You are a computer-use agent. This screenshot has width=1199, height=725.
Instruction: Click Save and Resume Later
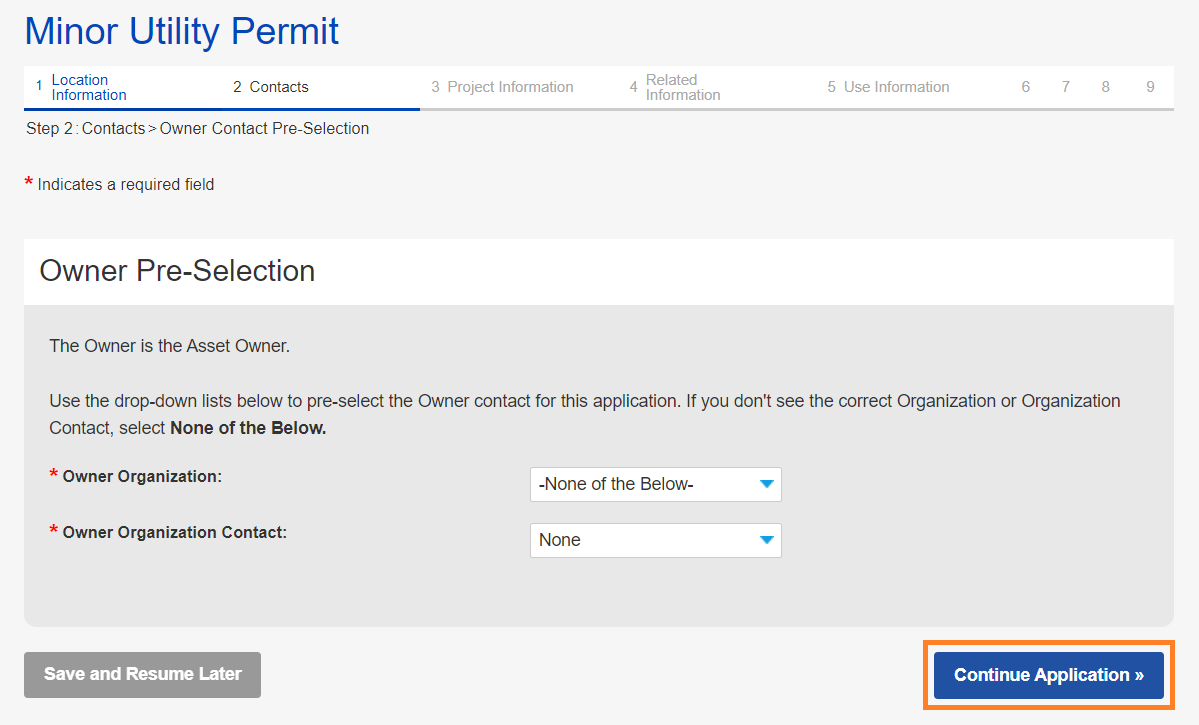coord(142,674)
